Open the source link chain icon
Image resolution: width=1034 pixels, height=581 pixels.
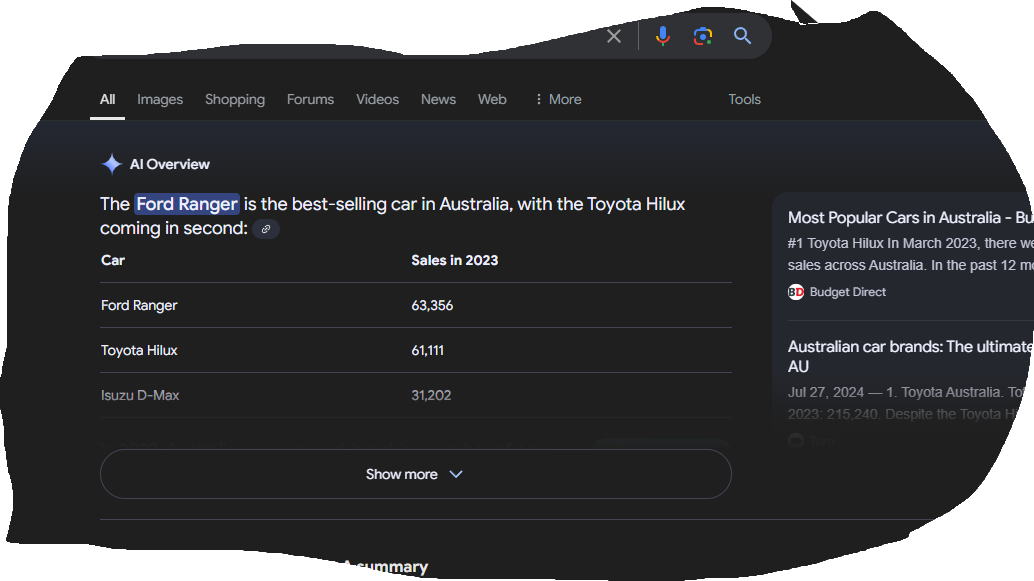(x=266, y=229)
